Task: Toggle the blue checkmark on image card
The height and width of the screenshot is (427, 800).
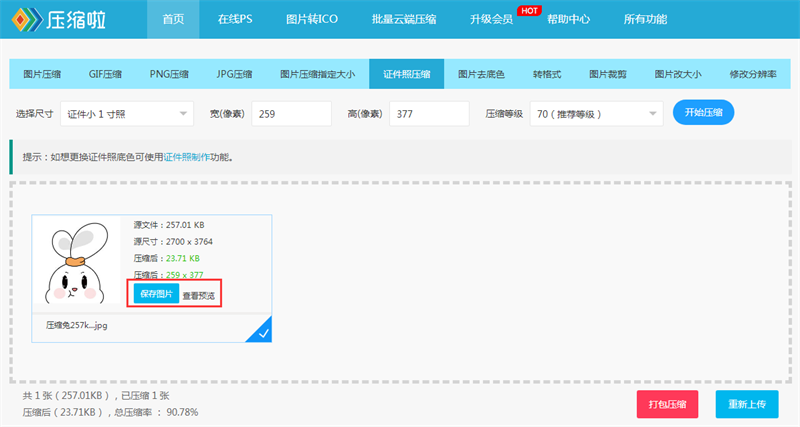Action: click(261, 331)
